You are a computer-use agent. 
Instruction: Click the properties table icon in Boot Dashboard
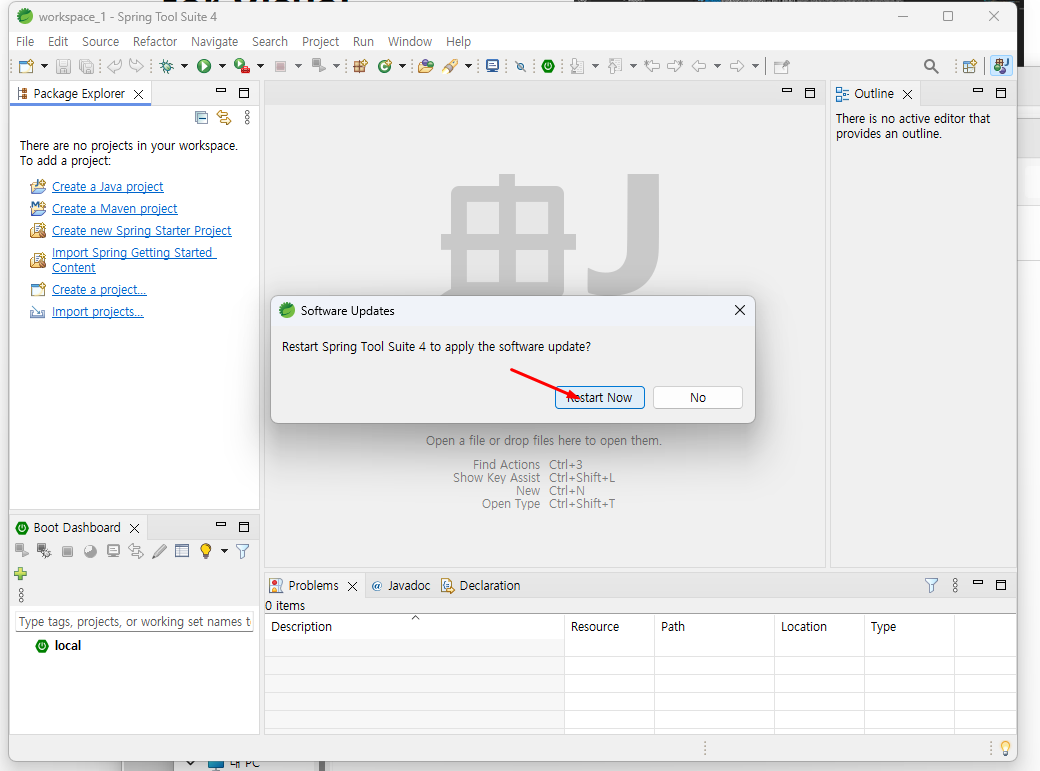pos(182,551)
